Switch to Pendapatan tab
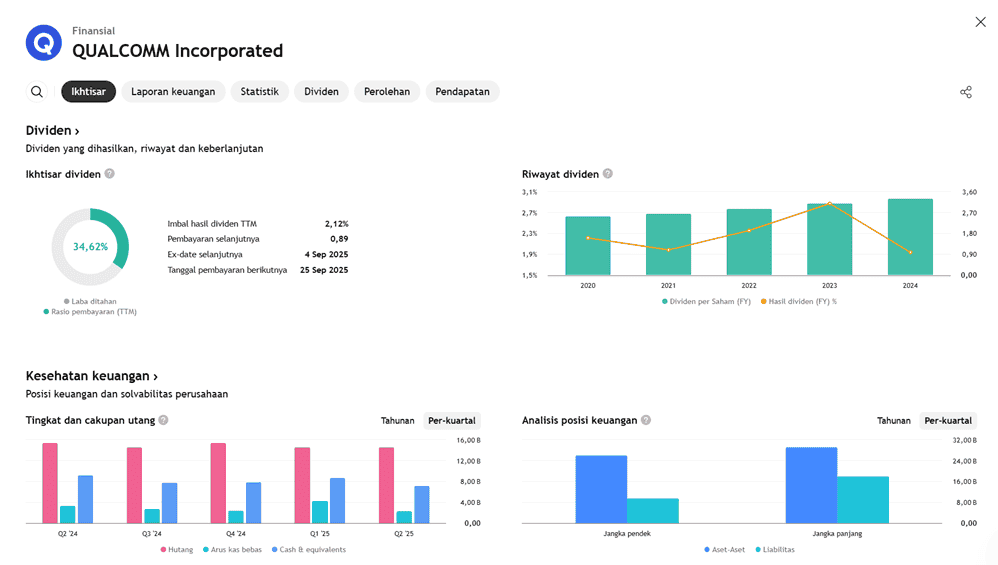 [463, 92]
